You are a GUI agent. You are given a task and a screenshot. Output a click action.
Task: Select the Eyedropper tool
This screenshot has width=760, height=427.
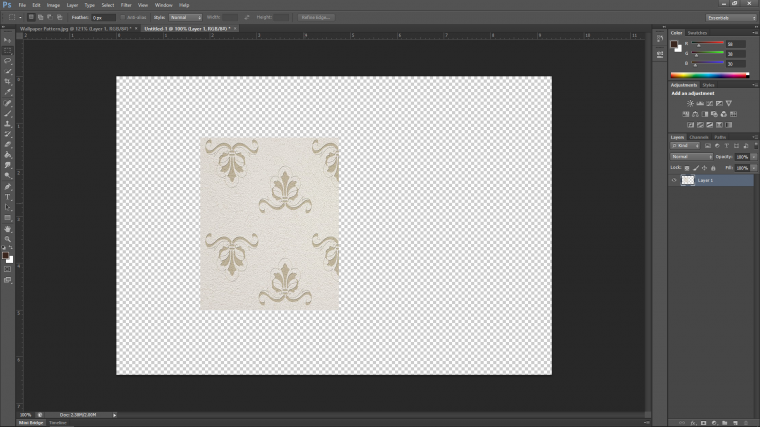[7, 92]
